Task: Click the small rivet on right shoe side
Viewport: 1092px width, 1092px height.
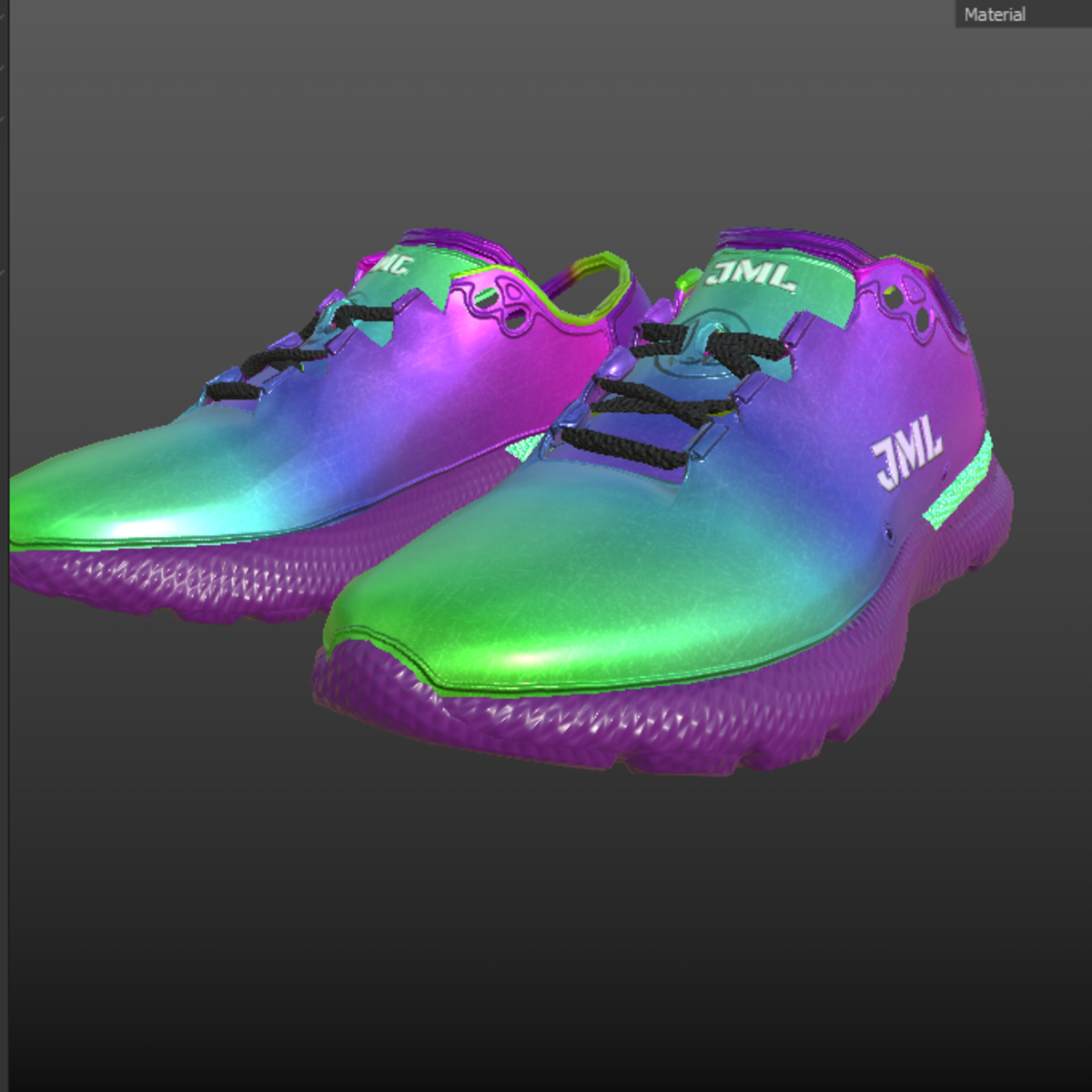Action: [889, 528]
